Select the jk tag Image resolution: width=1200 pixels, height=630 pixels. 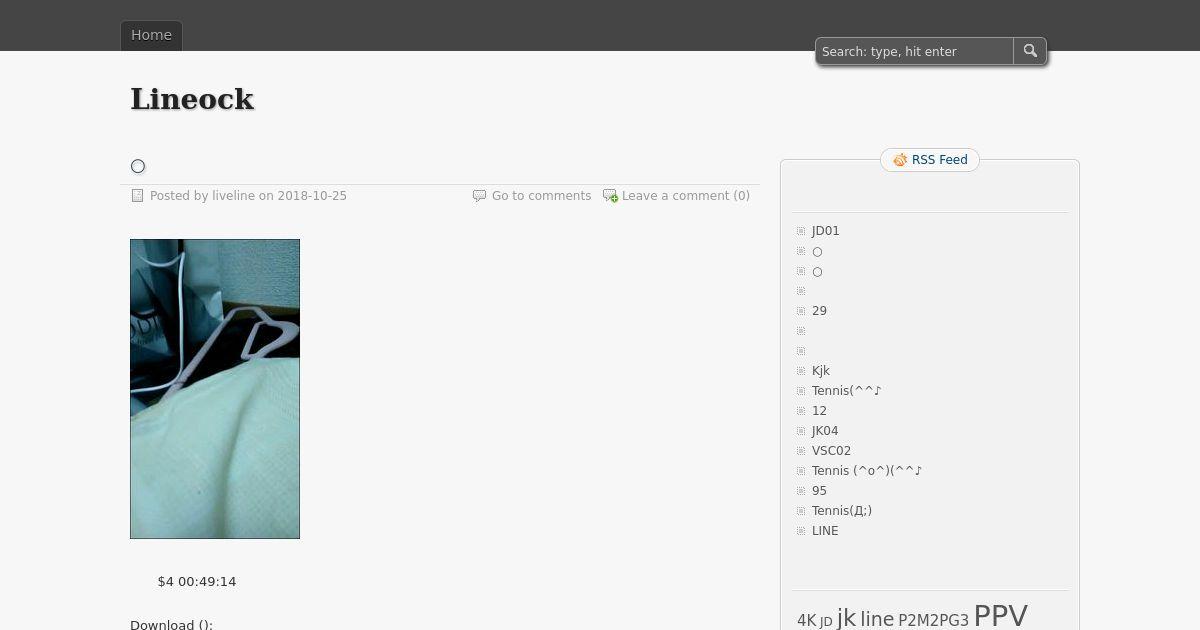[x=846, y=618]
